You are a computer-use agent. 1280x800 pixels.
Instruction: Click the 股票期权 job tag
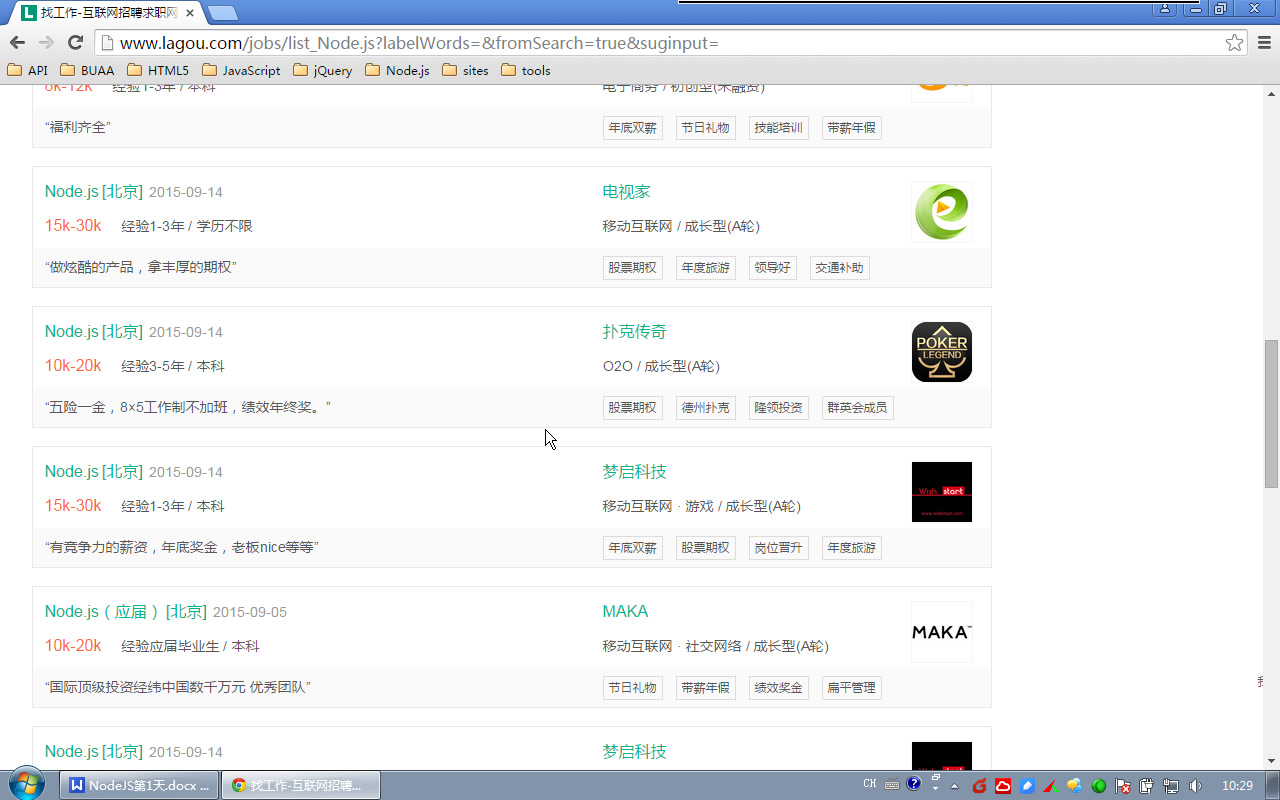632,267
